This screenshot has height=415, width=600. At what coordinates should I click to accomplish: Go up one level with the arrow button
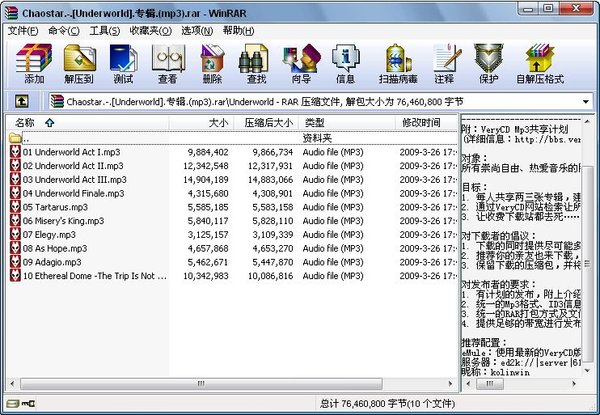(22, 102)
